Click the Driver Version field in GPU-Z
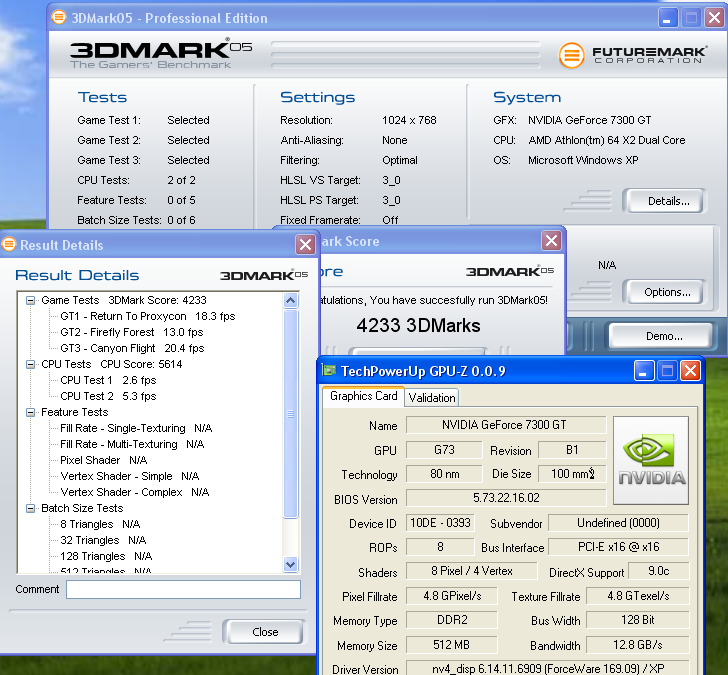Image resolution: width=728 pixels, height=675 pixels. point(547,669)
